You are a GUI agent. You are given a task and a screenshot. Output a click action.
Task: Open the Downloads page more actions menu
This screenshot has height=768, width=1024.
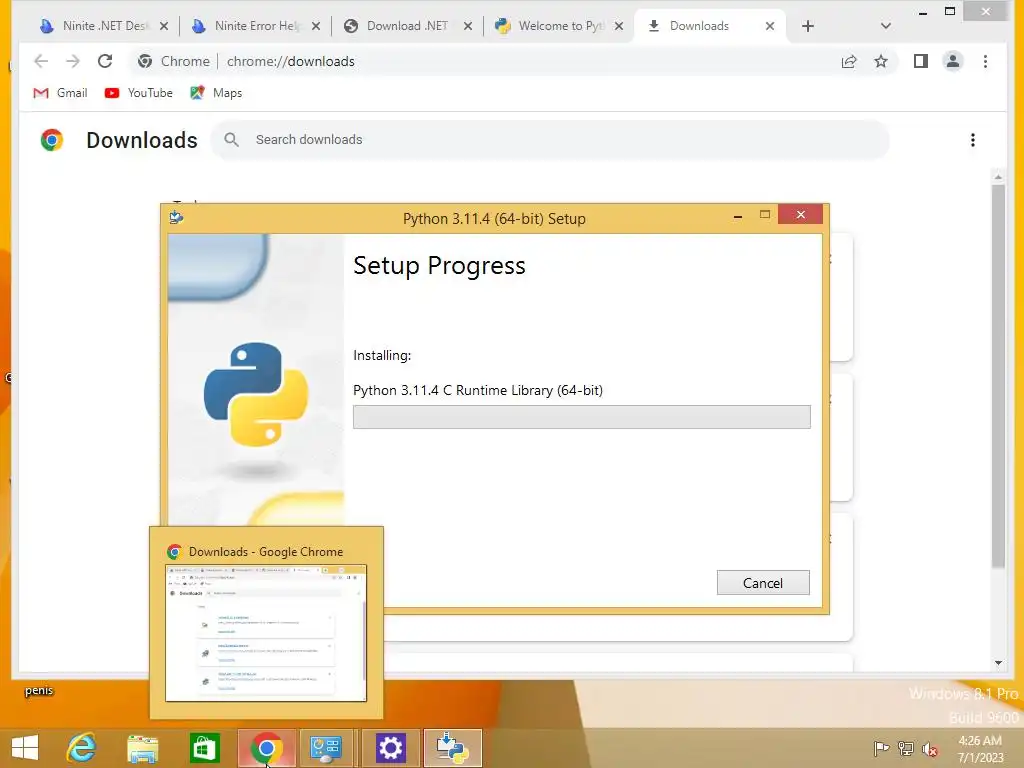972,140
